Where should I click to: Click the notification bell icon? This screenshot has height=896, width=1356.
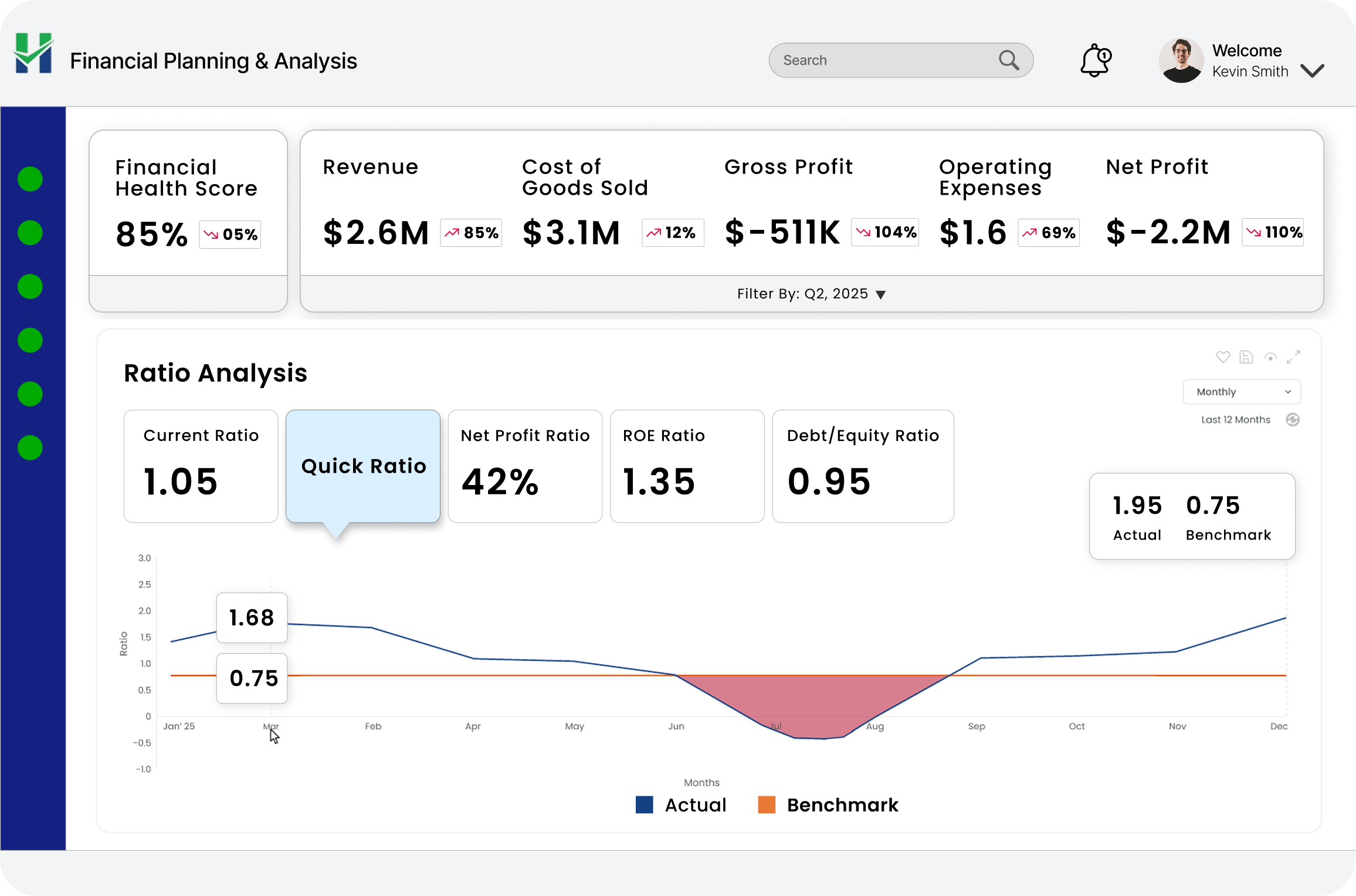(1095, 60)
